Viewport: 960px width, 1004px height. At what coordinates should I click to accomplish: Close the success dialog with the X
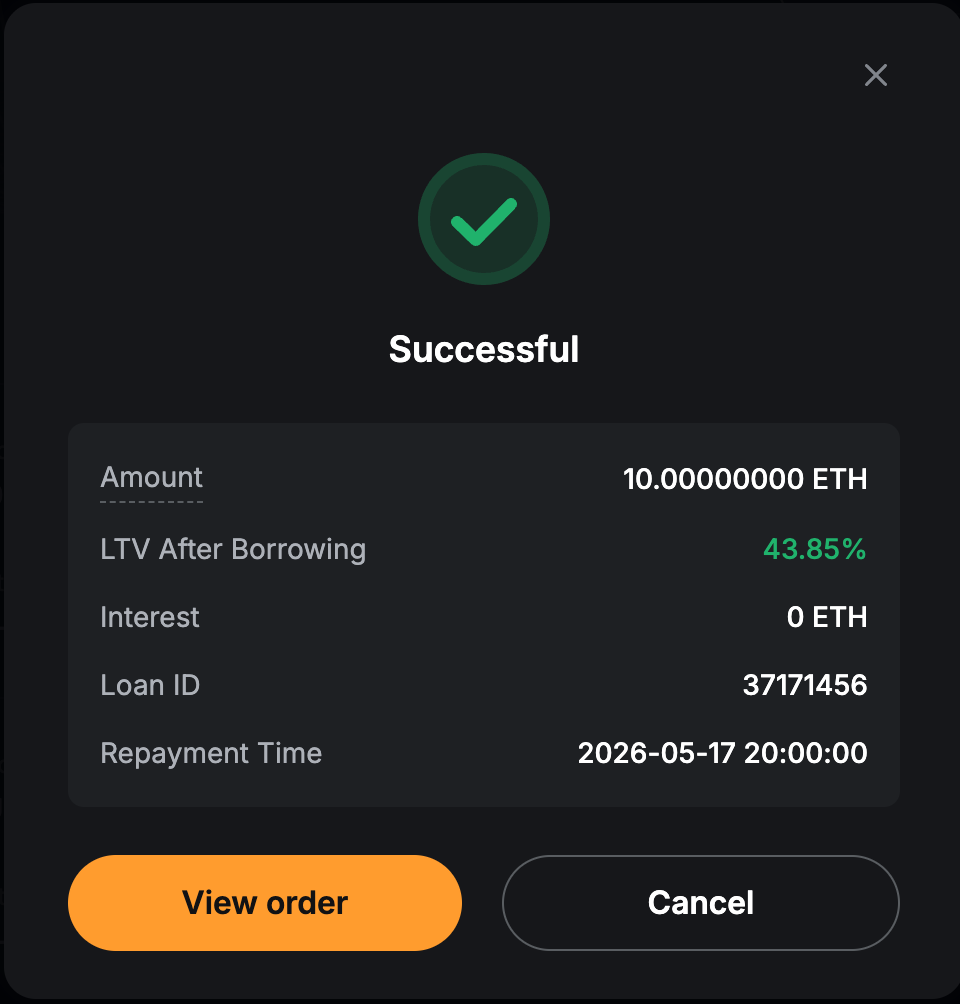tap(876, 75)
